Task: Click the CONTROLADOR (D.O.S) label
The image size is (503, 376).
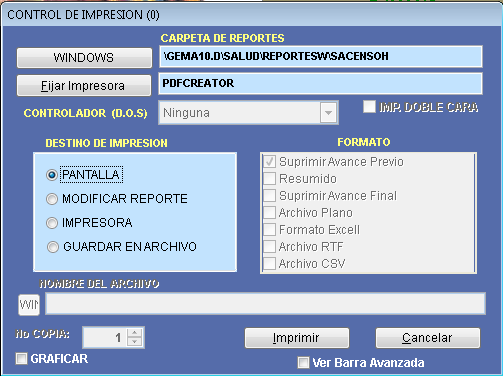Action: (85, 113)
